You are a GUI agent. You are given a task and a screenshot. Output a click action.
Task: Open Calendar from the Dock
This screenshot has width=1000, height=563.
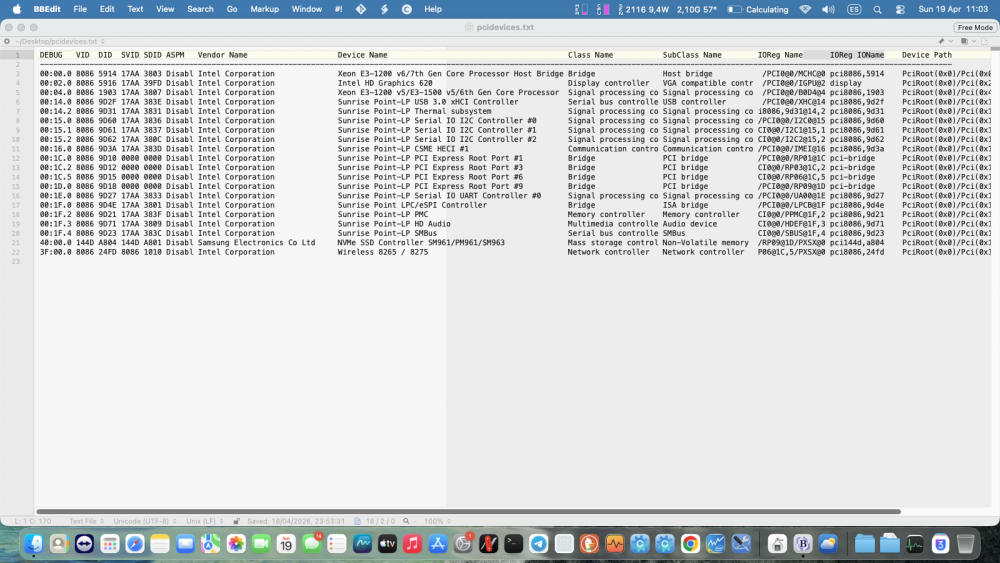(286, 544)
